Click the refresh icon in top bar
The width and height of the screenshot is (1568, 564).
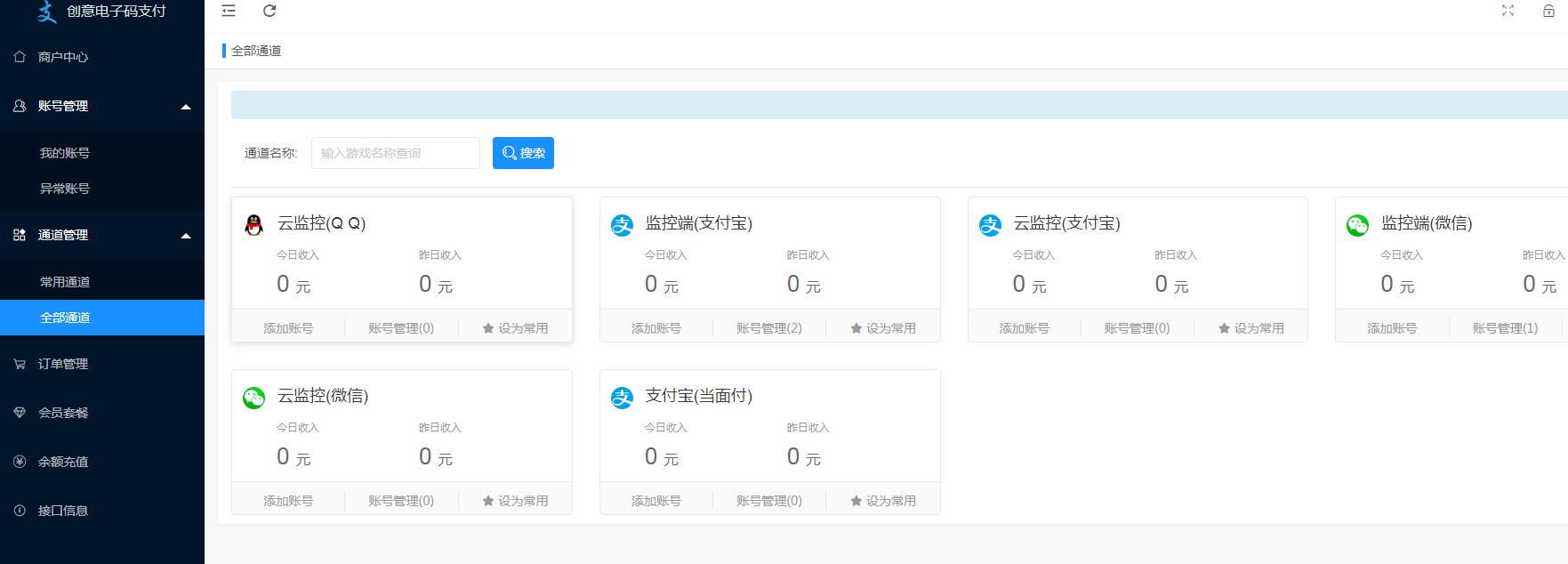(x=269, y=11)
